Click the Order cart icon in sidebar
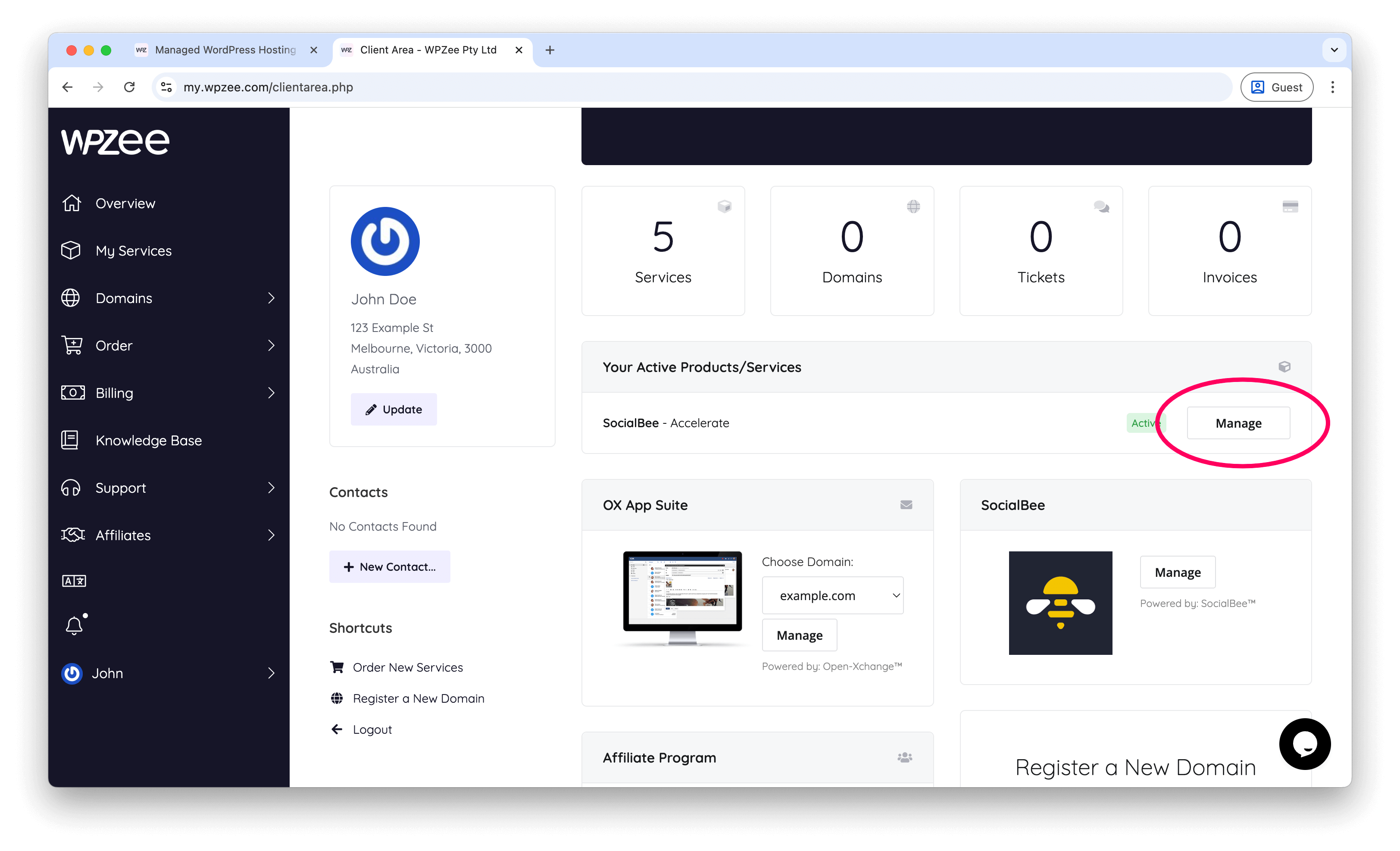 coord(72,345)
